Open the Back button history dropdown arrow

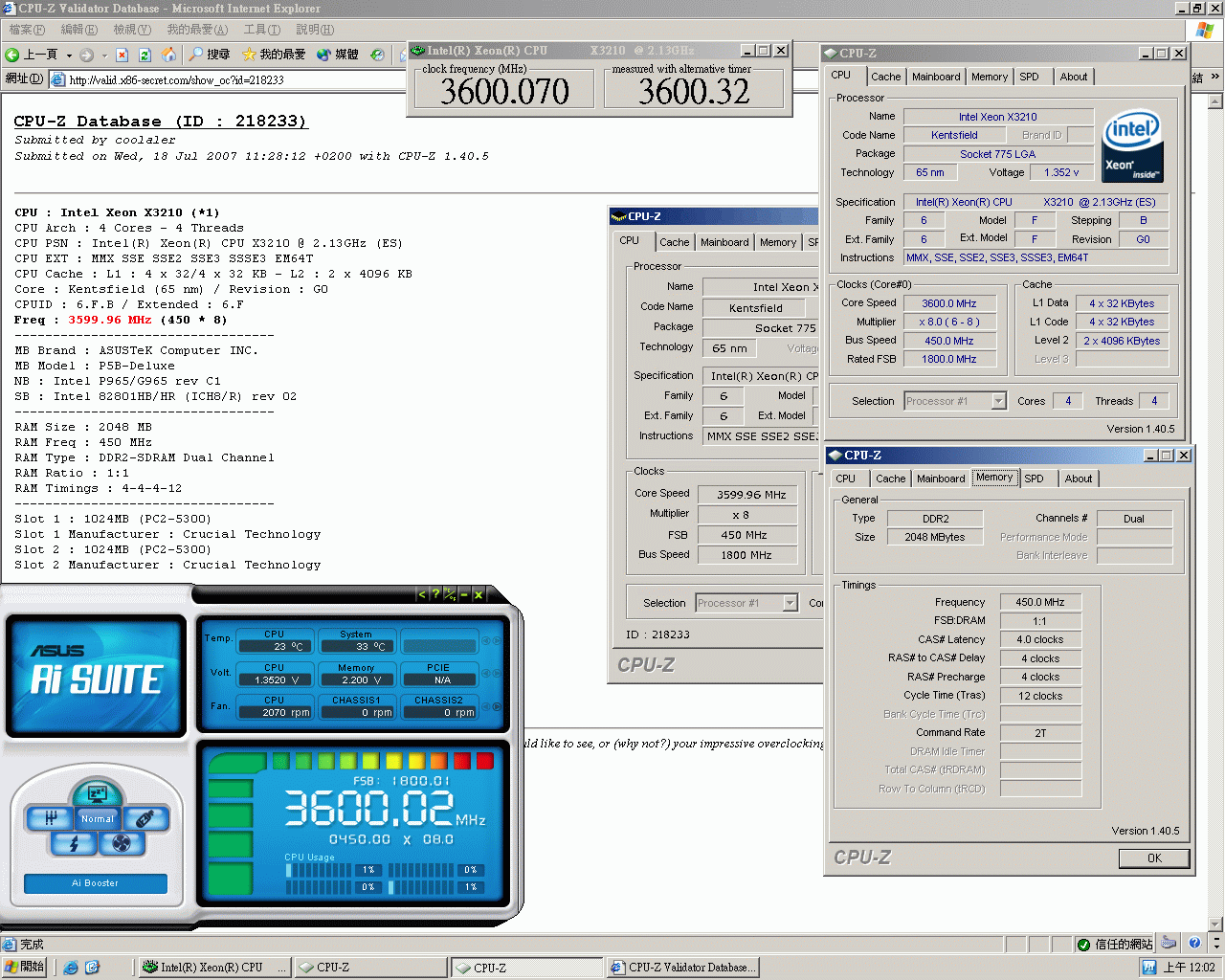tap(69, 55)
